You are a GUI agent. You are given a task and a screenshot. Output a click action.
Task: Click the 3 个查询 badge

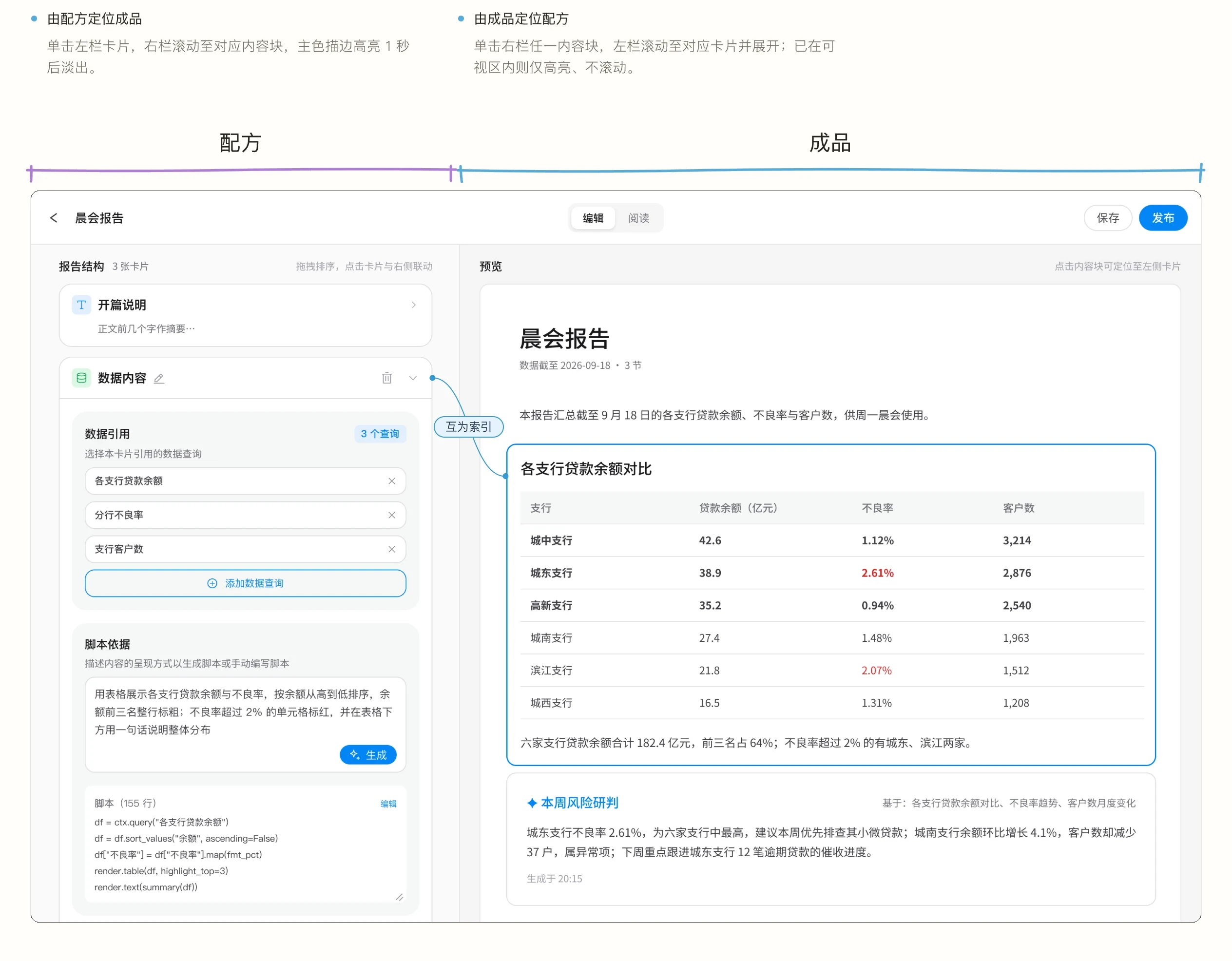coord(380,434)
